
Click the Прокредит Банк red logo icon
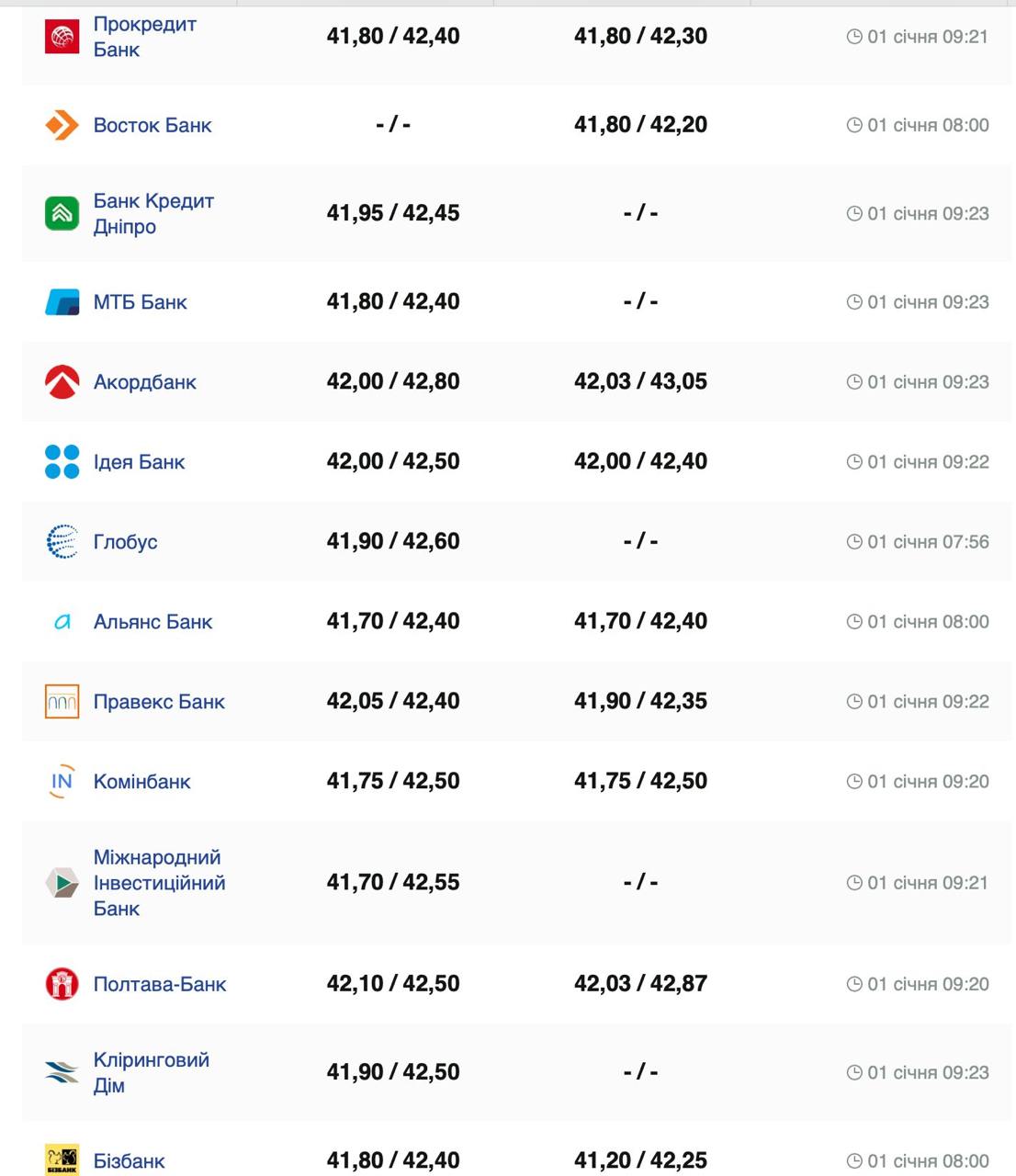[x=62, y=37]
